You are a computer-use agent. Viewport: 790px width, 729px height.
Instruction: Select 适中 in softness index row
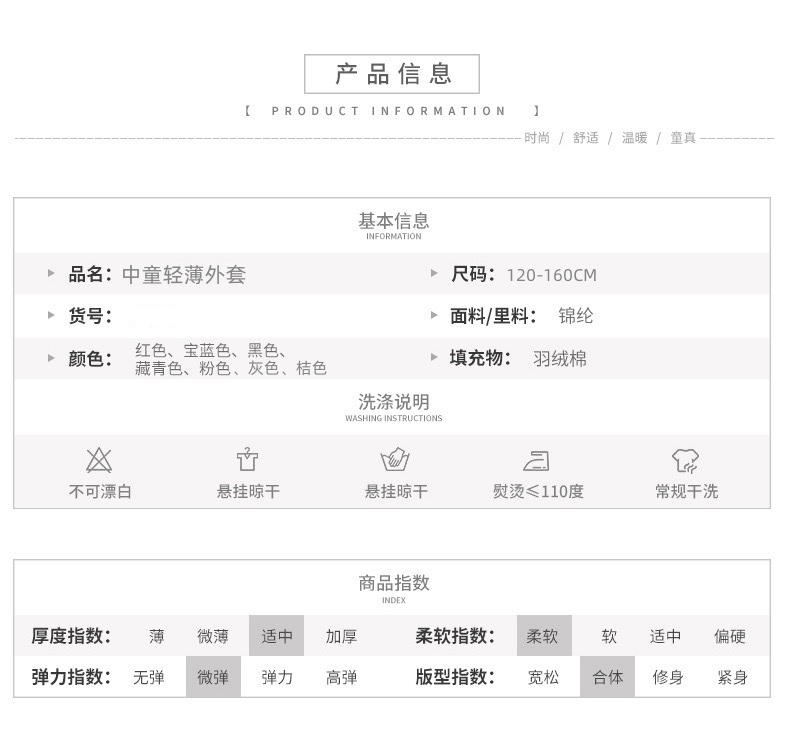pyautogui.click(x=665, y=636)
